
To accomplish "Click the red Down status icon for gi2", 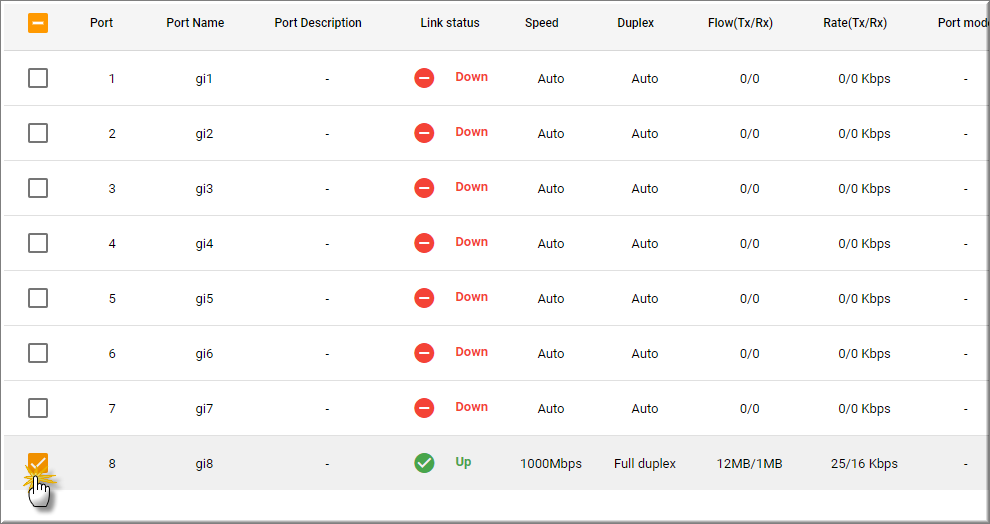I will [x=424, y=133].
